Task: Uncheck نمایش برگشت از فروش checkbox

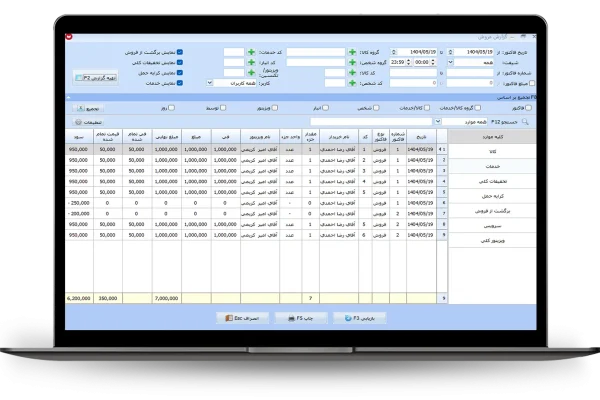Action: tap(179, 51)
